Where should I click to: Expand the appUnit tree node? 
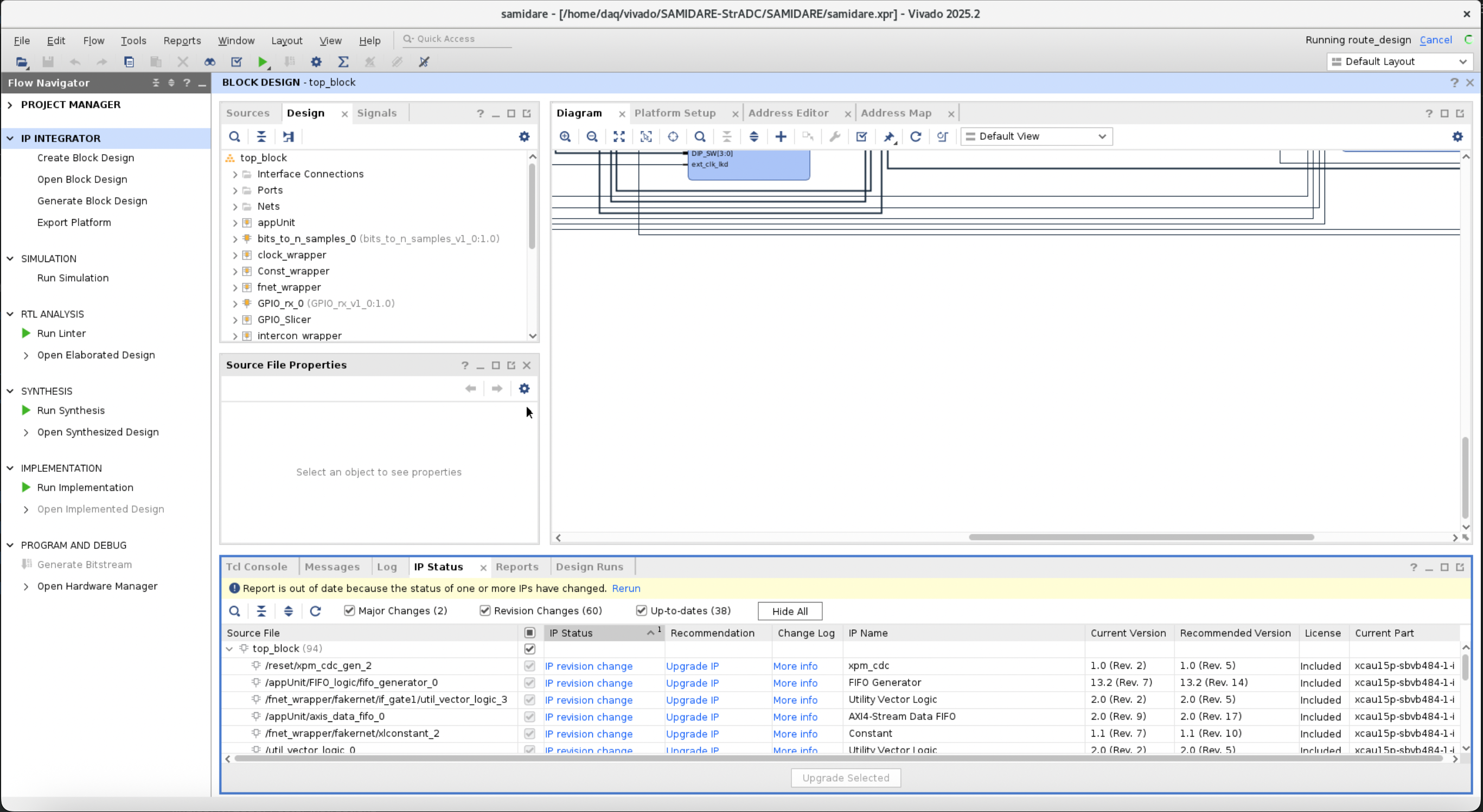pyautogui.click(x=235, y=222)
